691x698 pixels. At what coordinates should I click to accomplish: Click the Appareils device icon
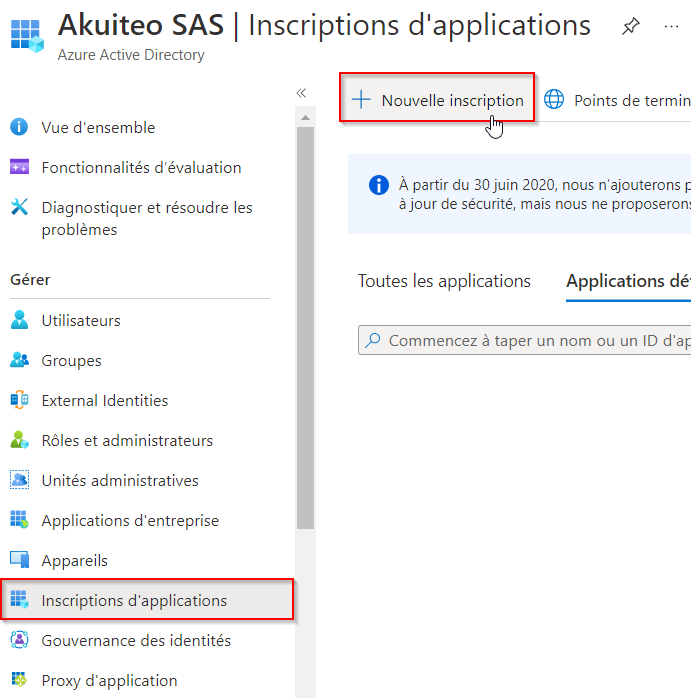pos(19,560)
